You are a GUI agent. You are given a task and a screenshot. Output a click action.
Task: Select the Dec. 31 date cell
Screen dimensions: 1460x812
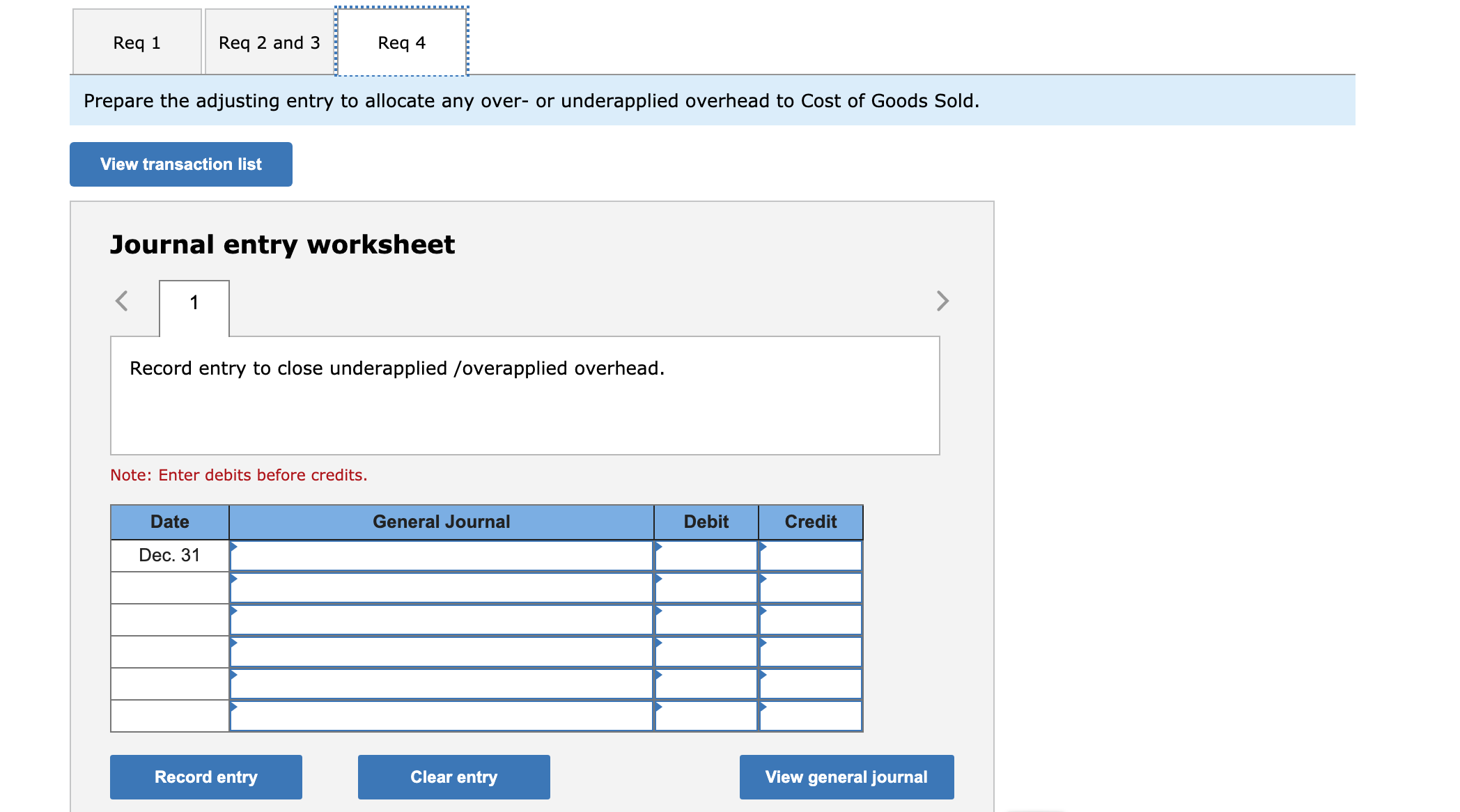(169, 555)
